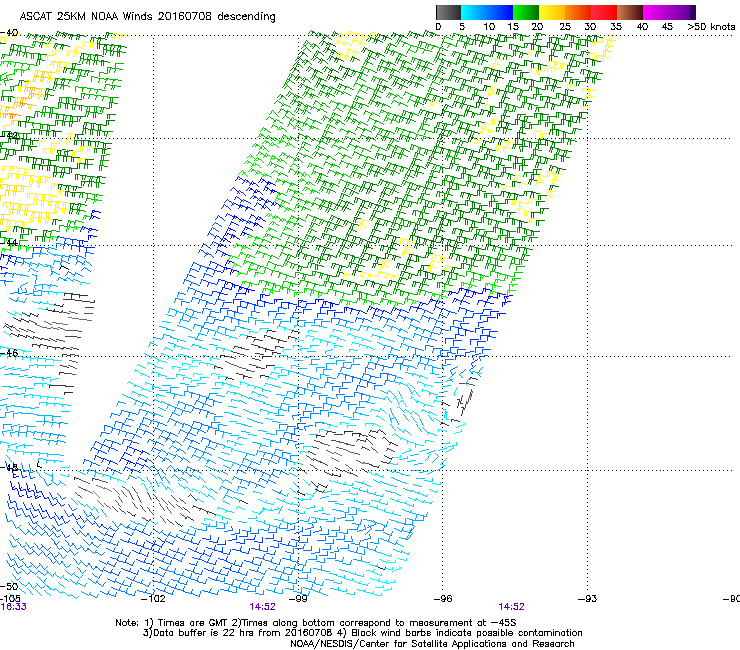Click the red 30-35 knots color swatch

point(604,12)
